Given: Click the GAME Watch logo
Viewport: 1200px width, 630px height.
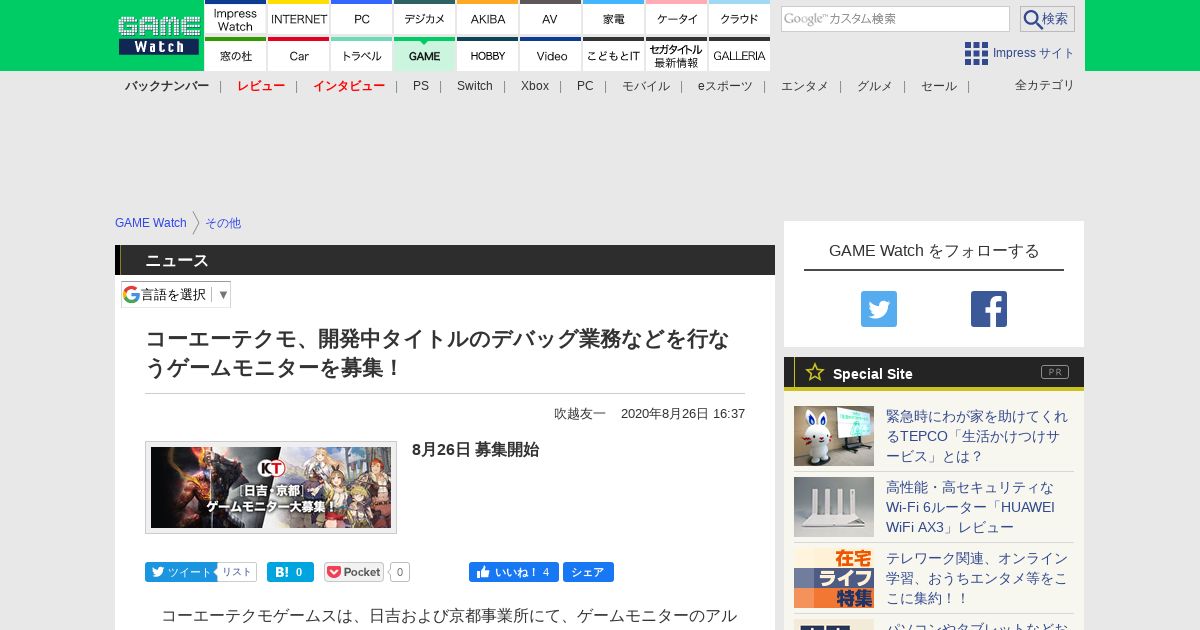Looking at the screenshot, I should pos(158,35).
